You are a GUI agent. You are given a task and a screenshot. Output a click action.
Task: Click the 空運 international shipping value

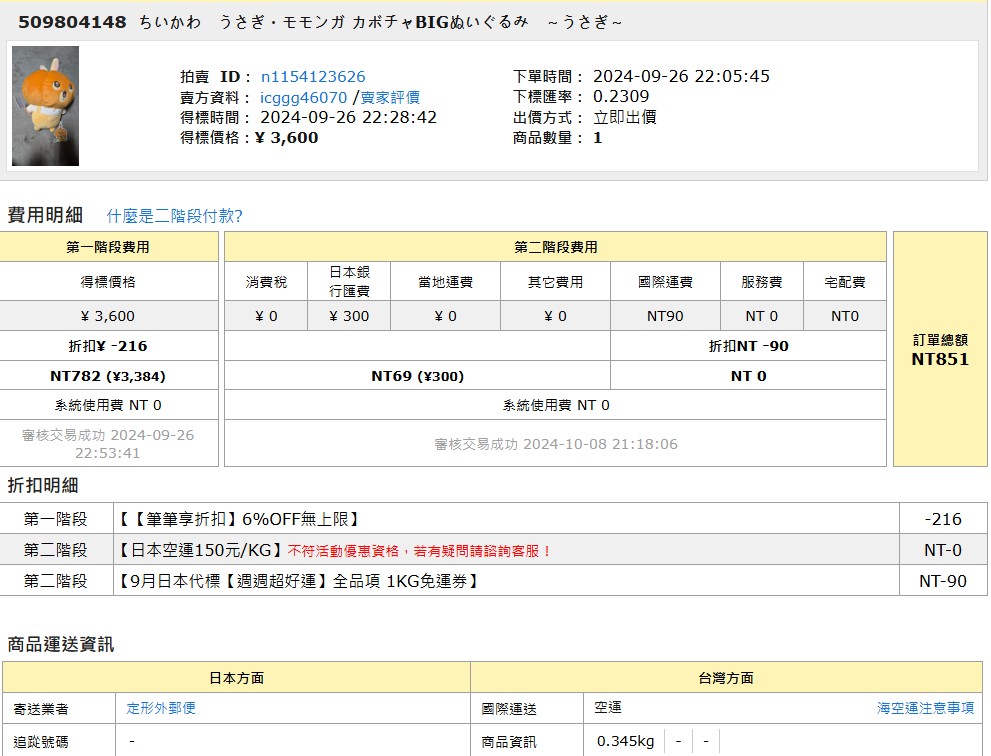point(608,707)
